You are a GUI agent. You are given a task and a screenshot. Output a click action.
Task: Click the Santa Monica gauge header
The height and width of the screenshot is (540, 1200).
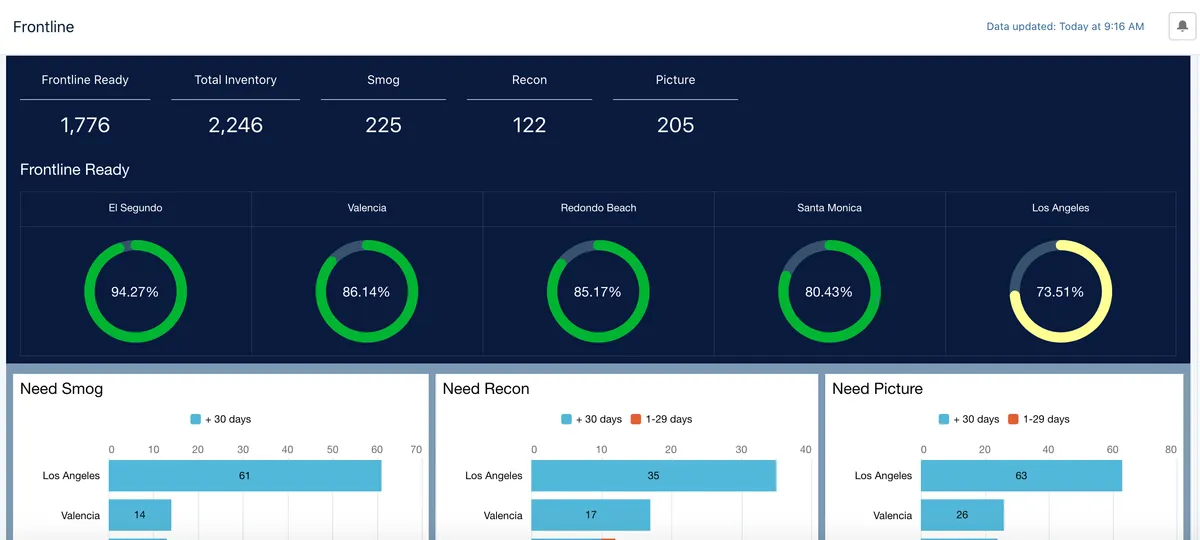(829, 208)
